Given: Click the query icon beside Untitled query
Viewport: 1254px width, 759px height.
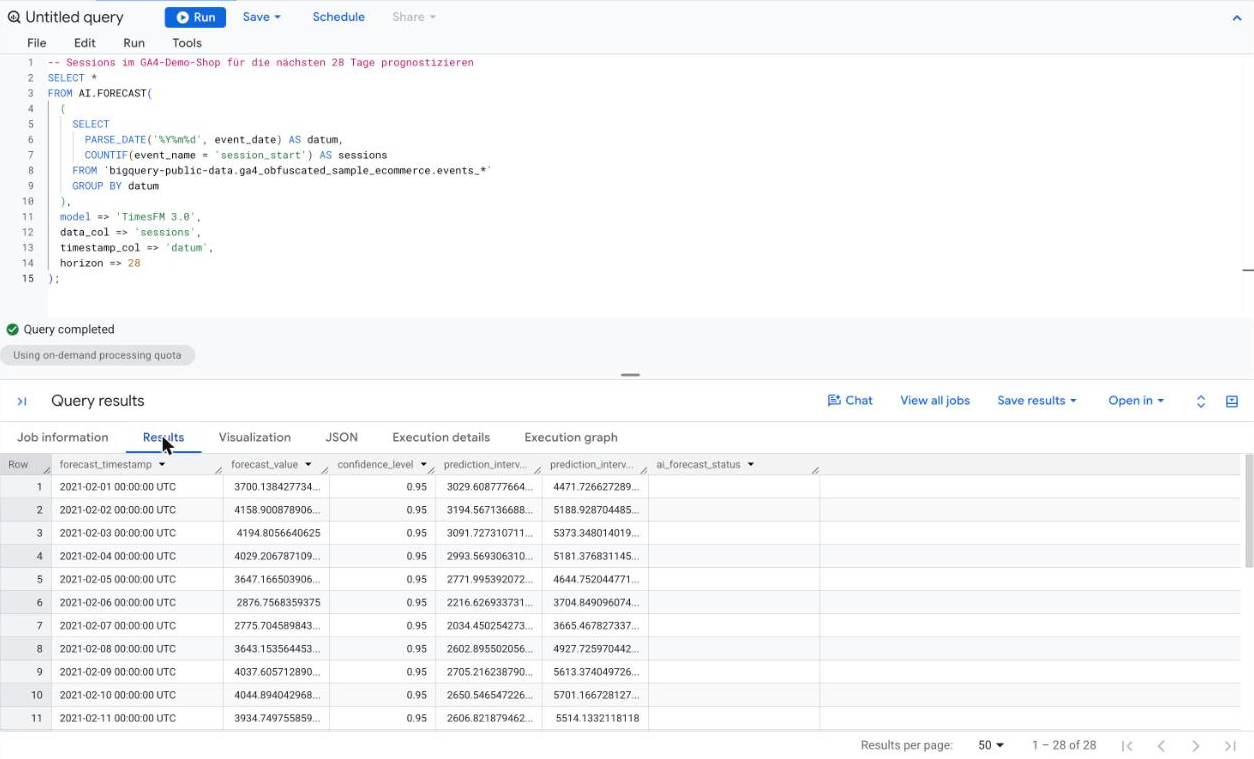Looking at the screenshot, I should click(14, 17).
